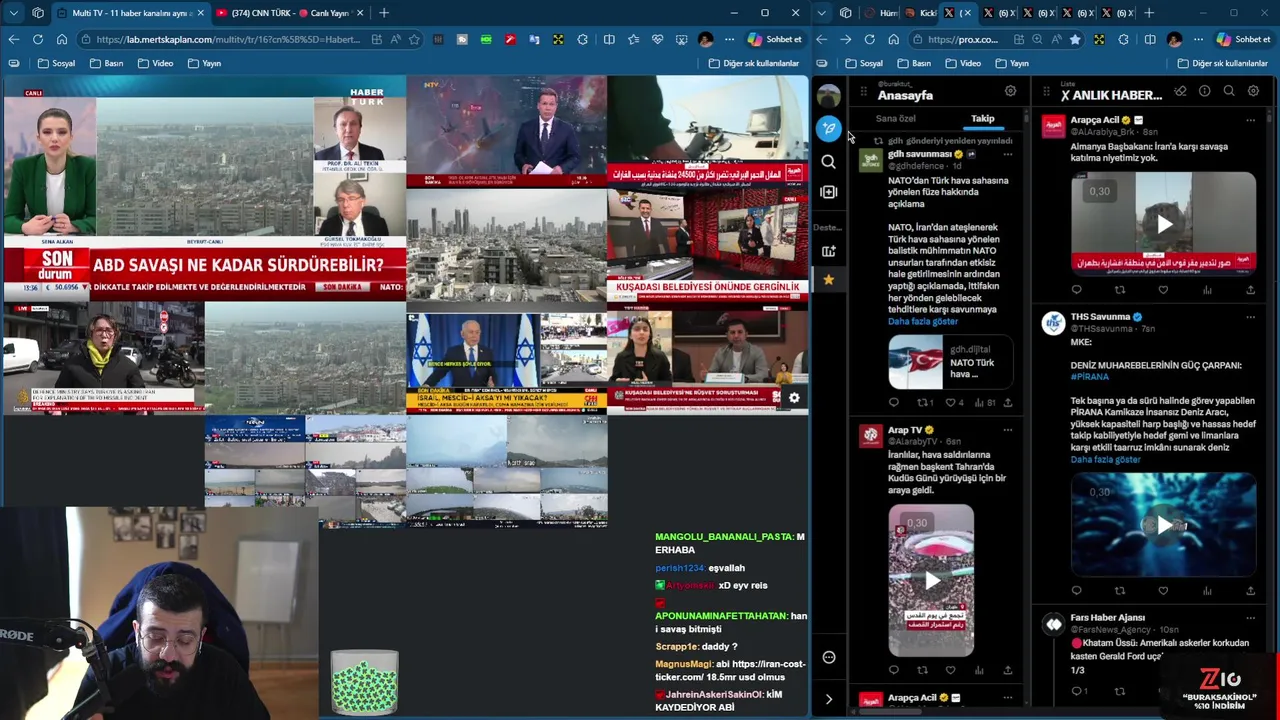
Task: Expand the X Pro sidebar with bottom chevron
Action: (x=828, y=699)
